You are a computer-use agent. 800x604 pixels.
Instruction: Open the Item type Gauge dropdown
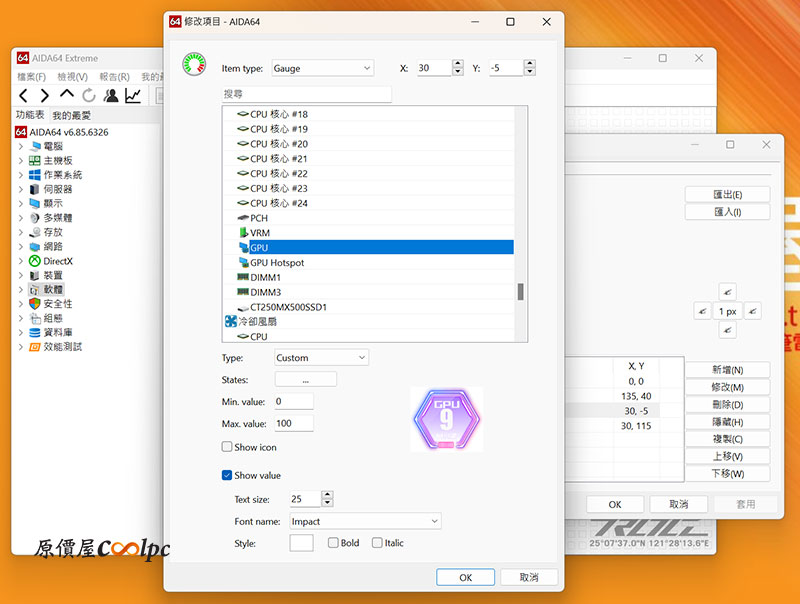point(323,68)
